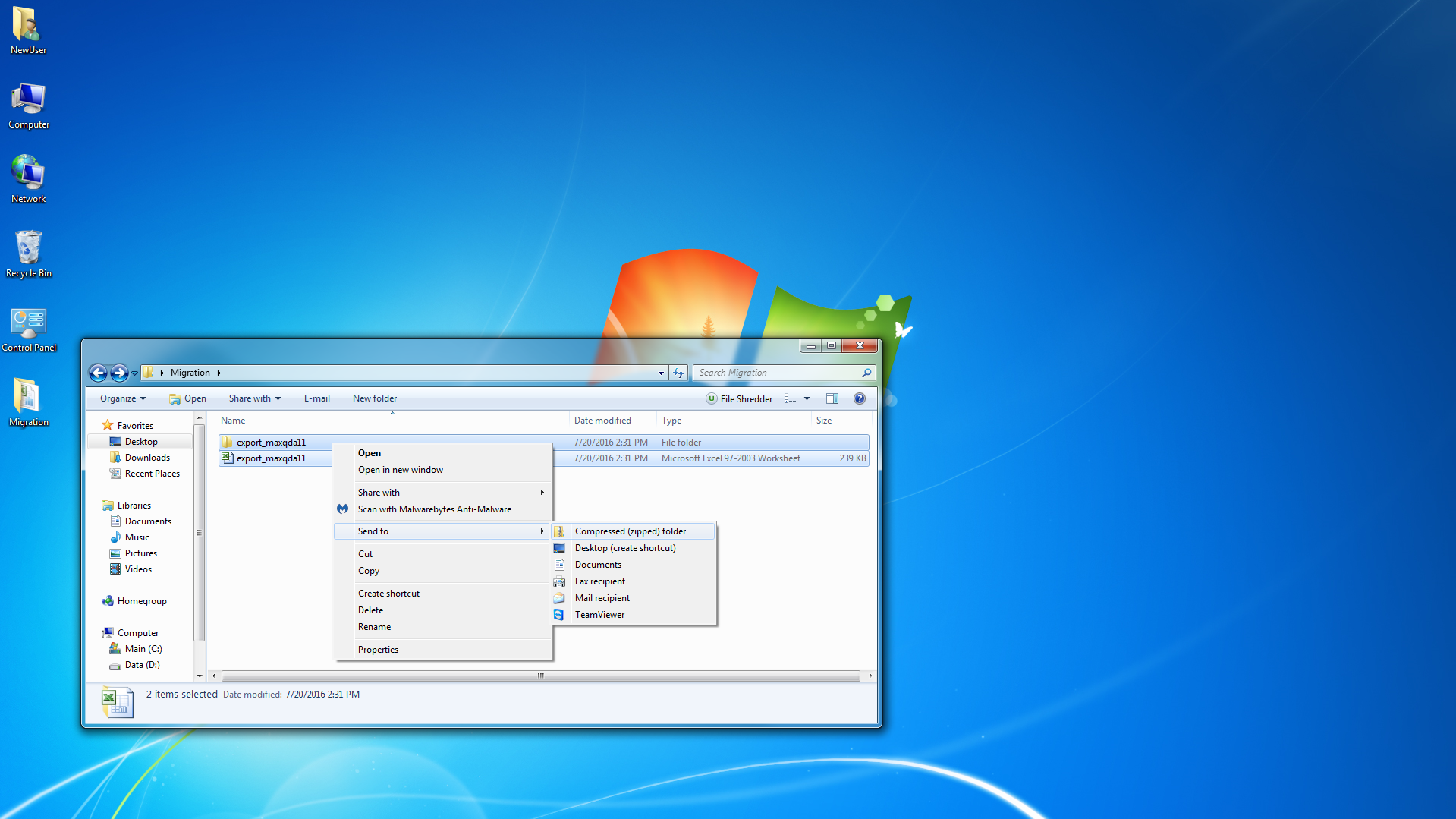Click the Malwarebytes logo in context menu

click(343, 509)
